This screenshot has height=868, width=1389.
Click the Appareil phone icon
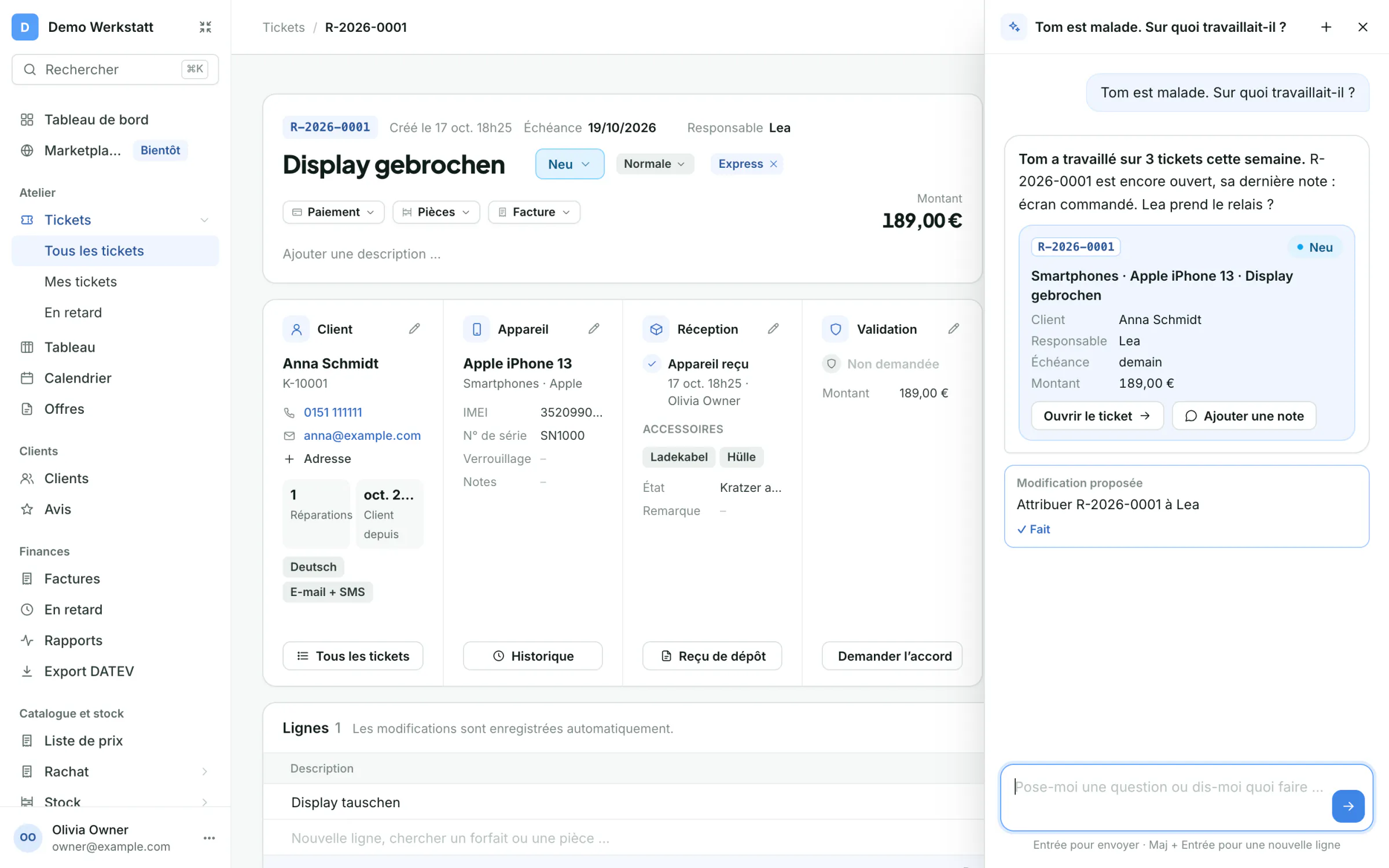[477, 329]
